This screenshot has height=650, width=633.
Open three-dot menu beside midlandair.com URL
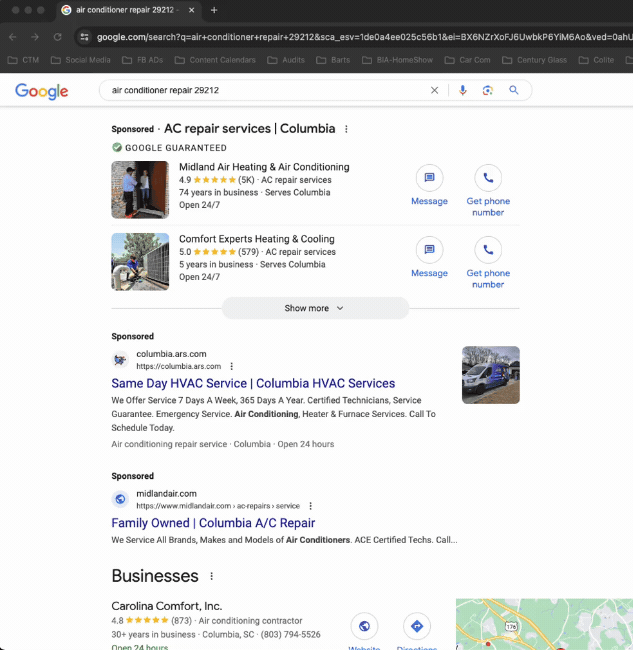(310, 506)
